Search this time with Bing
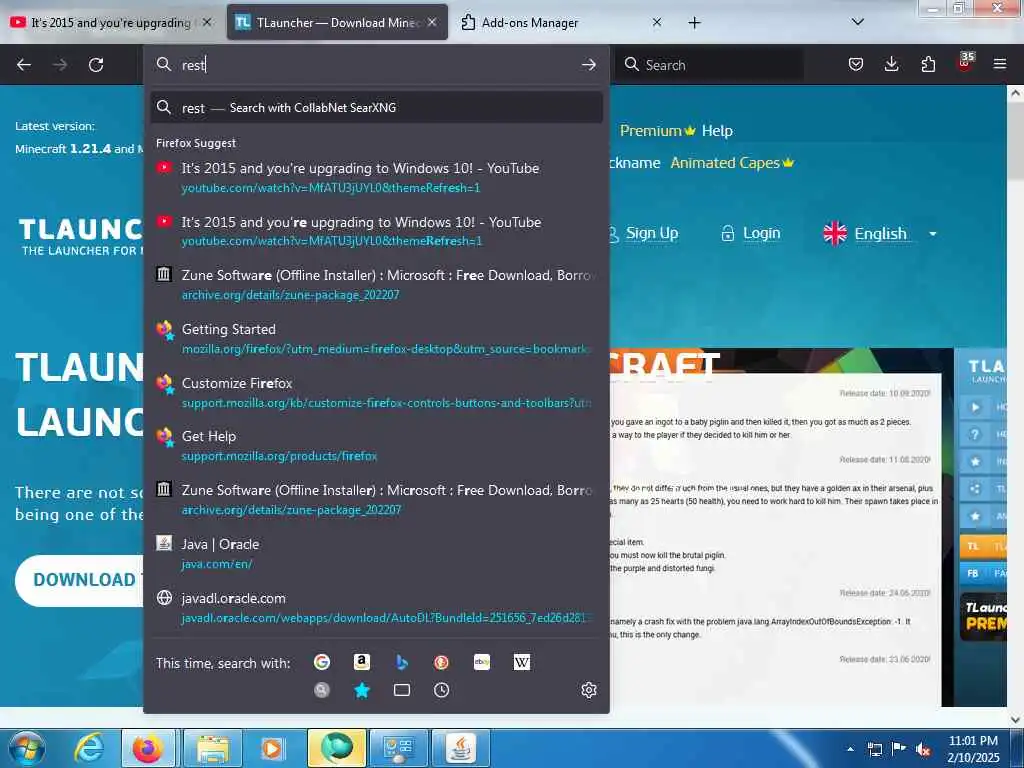1024x768 pixels. 402,662
